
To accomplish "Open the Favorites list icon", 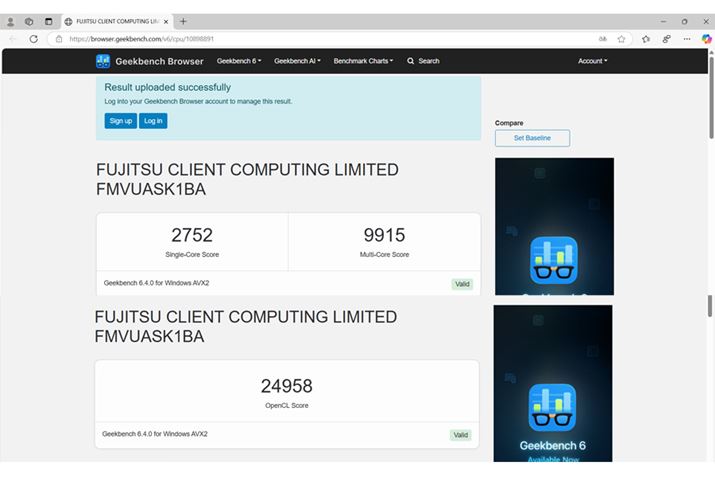I will tap(646, 39).
